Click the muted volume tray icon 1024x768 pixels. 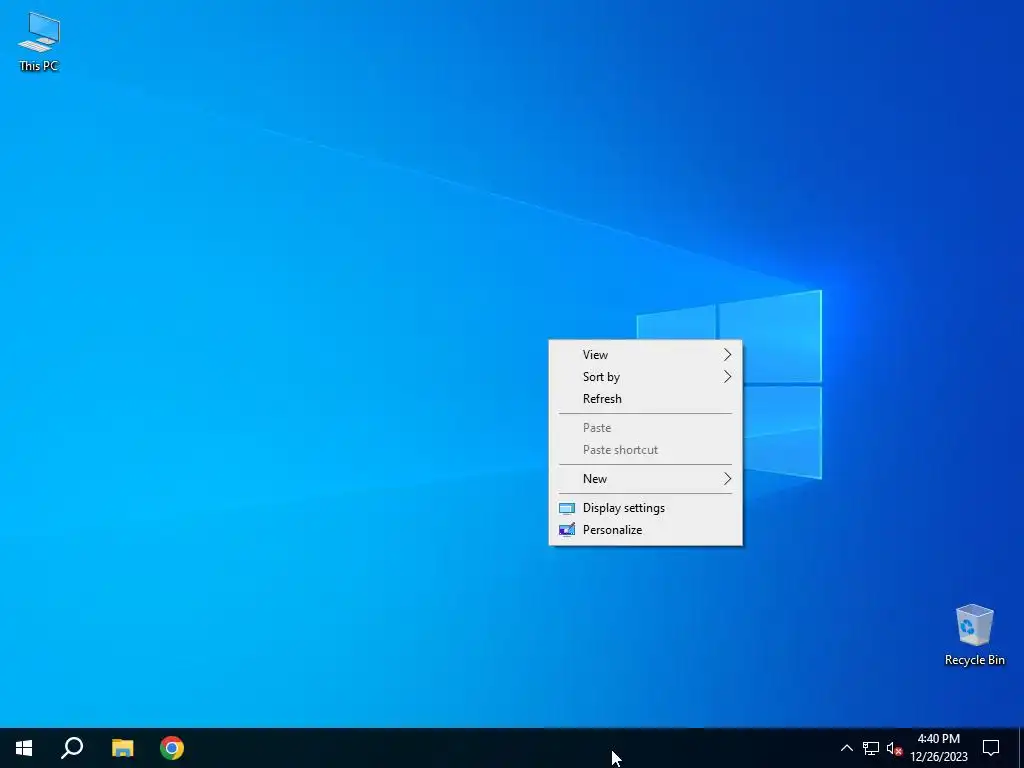(x=894, y=748)
